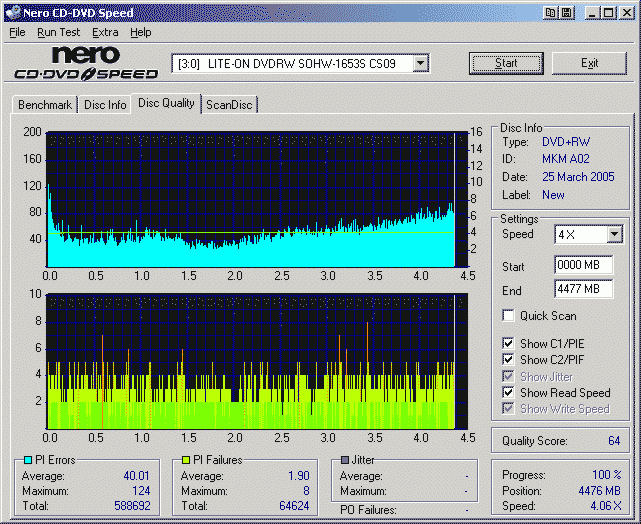The height and width of the screenshot is (524, 641).
Task: Toggle the Show Read Speed checkbox
Action: [508, 392]
